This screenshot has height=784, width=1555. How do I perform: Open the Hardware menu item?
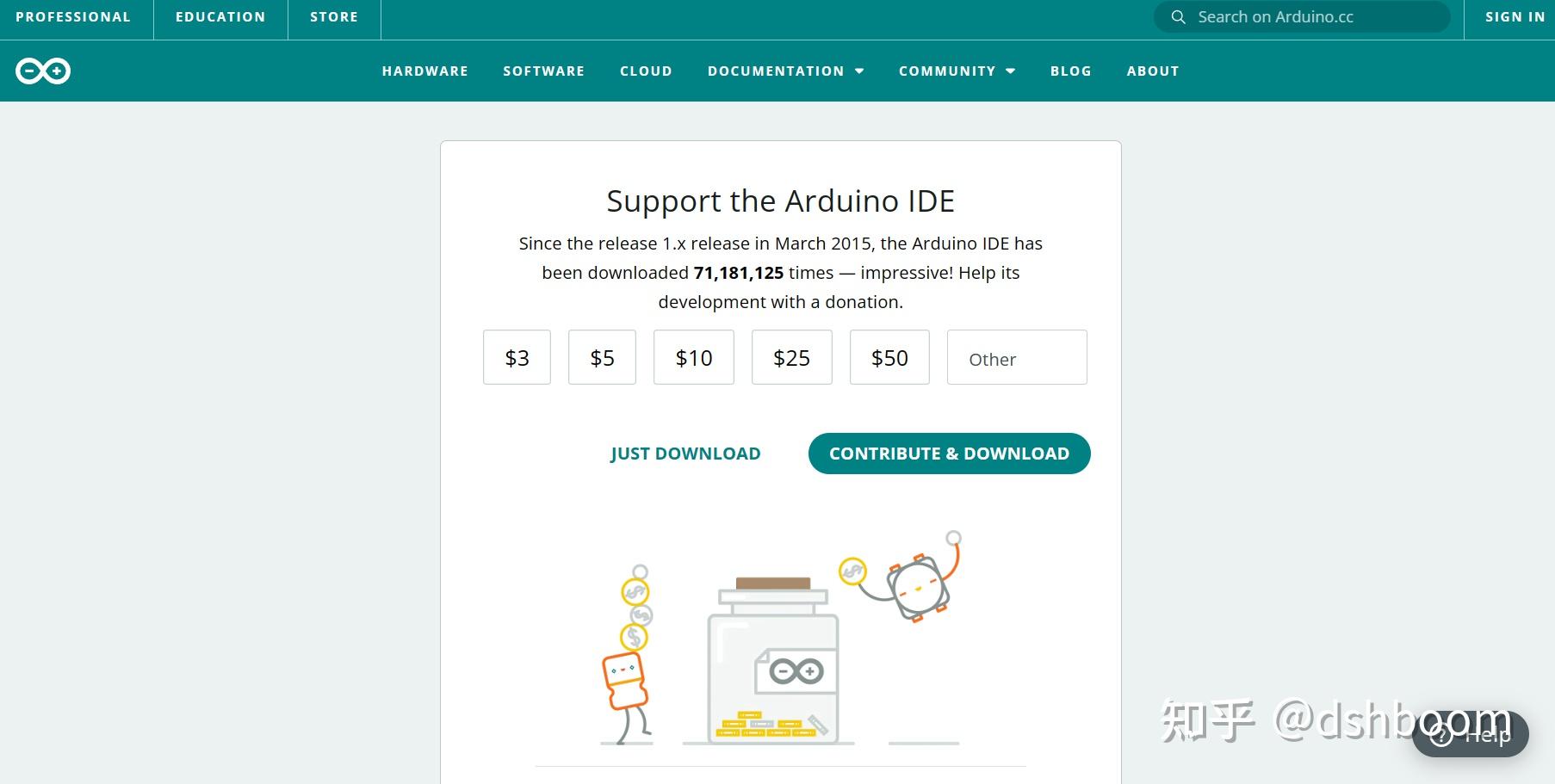point(425,71)
